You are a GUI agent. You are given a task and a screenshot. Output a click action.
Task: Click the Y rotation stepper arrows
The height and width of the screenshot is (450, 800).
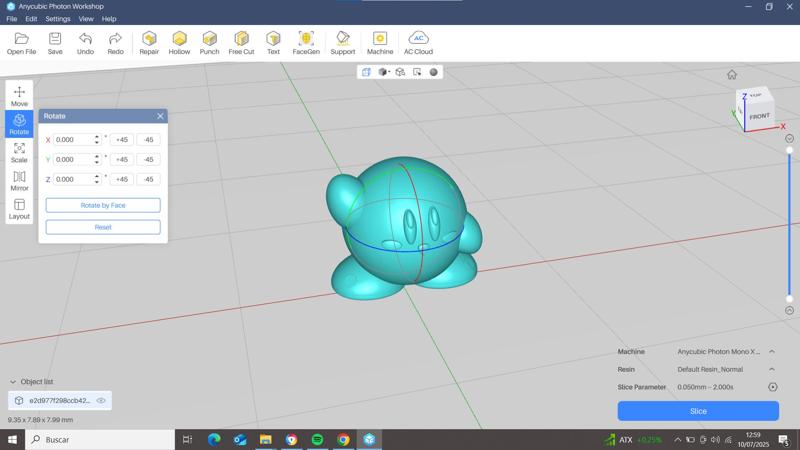[x=96, y=159]
